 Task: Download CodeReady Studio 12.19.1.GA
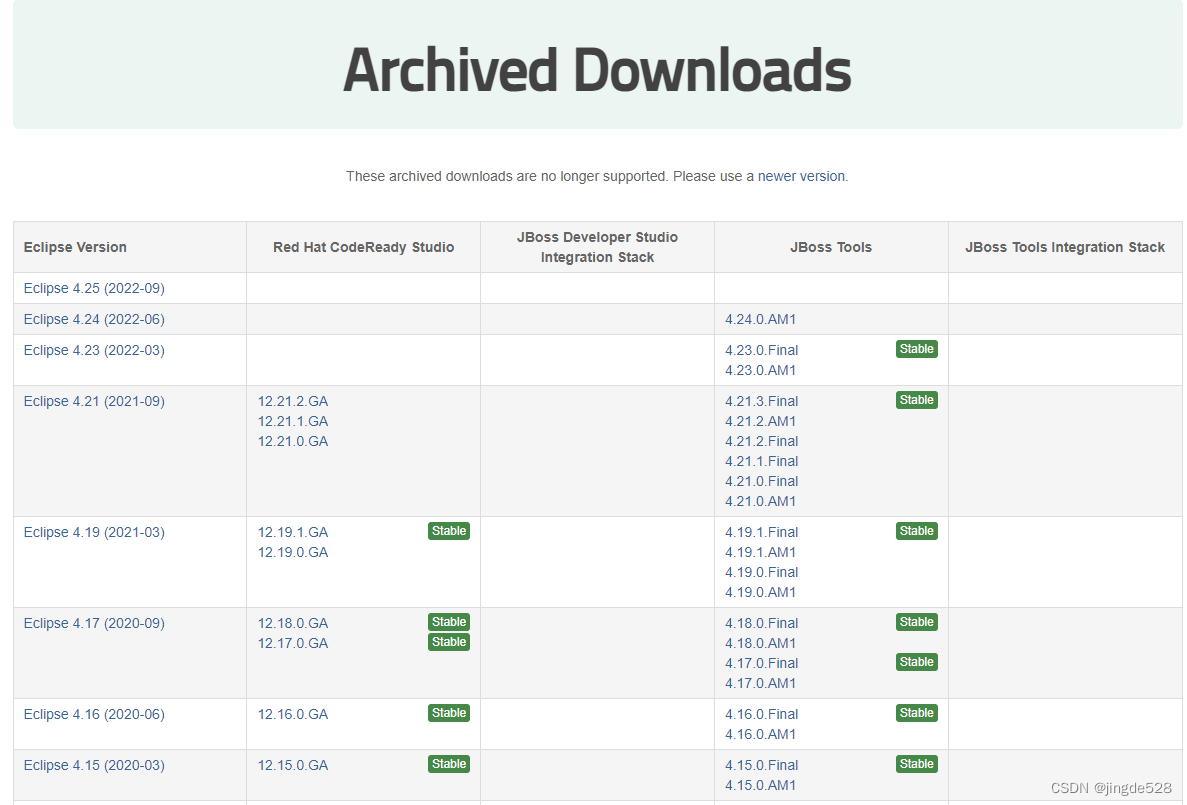point(293,532)
